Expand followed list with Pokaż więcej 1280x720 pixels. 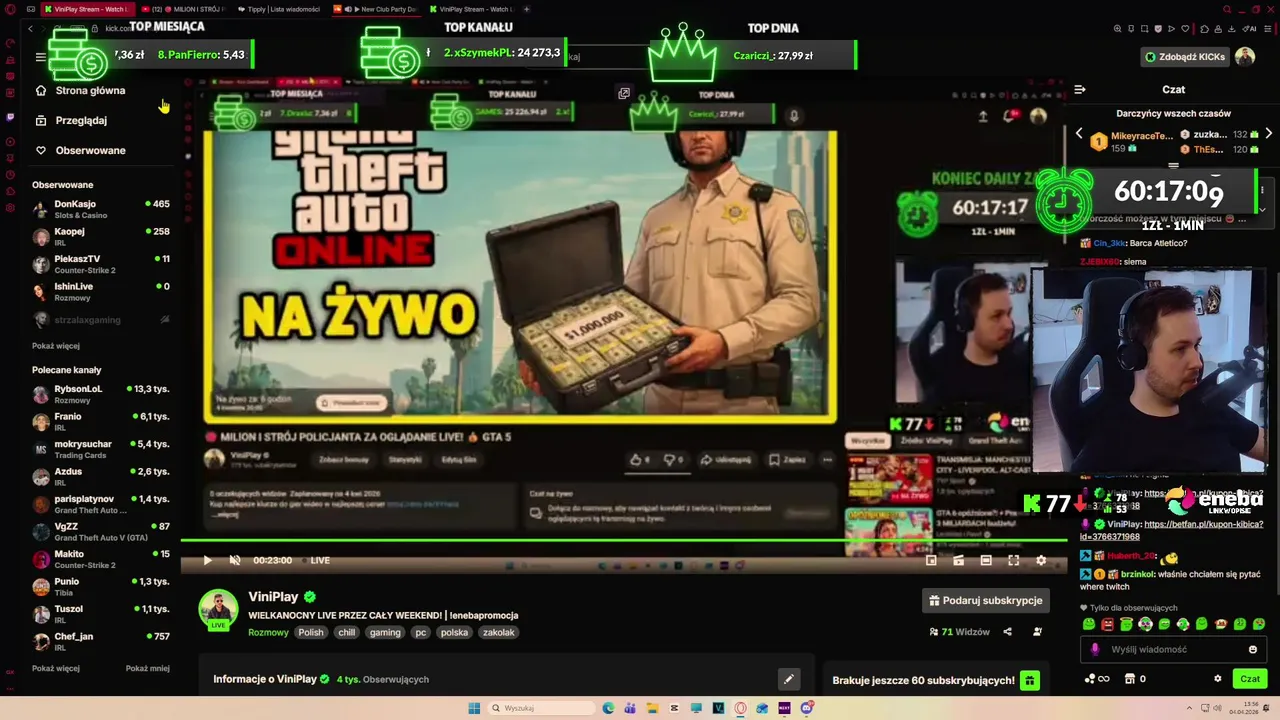point(56,346)
